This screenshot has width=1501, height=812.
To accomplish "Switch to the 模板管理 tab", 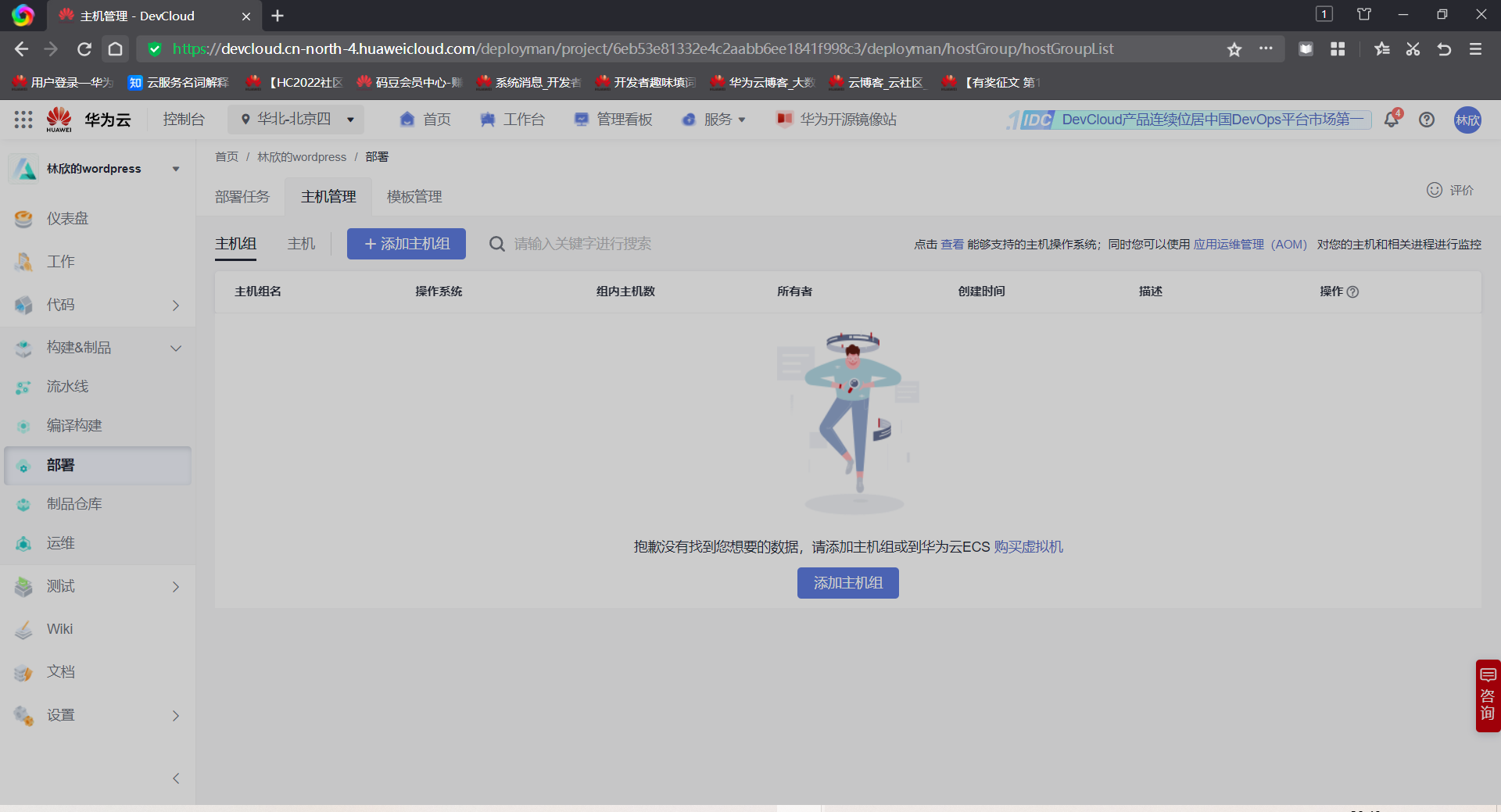I will (414, 197).
